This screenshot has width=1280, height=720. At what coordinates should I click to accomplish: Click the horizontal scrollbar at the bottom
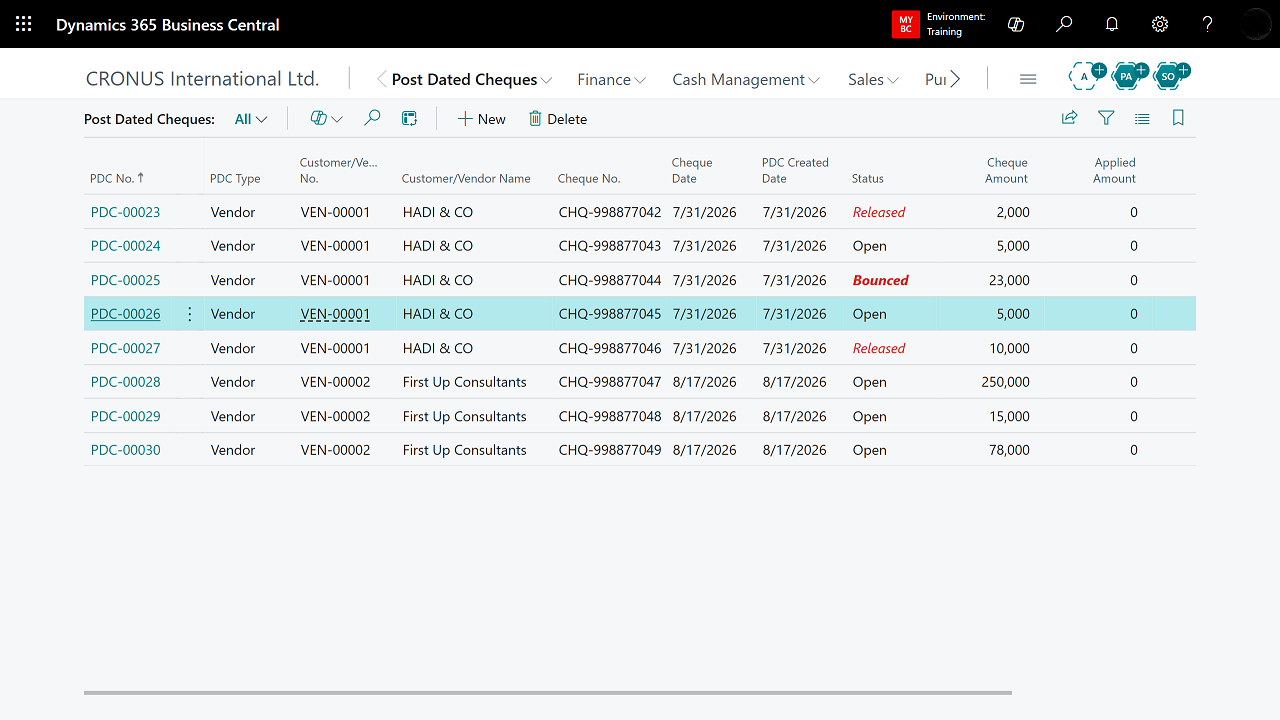point(548,692)
